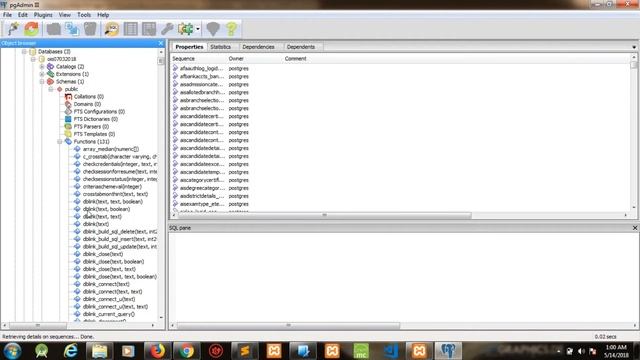The height and width of the screenshot is (360, 640).
Task: Select FTS Dictionaries (0) in the tree
Action: click(96, 119)
